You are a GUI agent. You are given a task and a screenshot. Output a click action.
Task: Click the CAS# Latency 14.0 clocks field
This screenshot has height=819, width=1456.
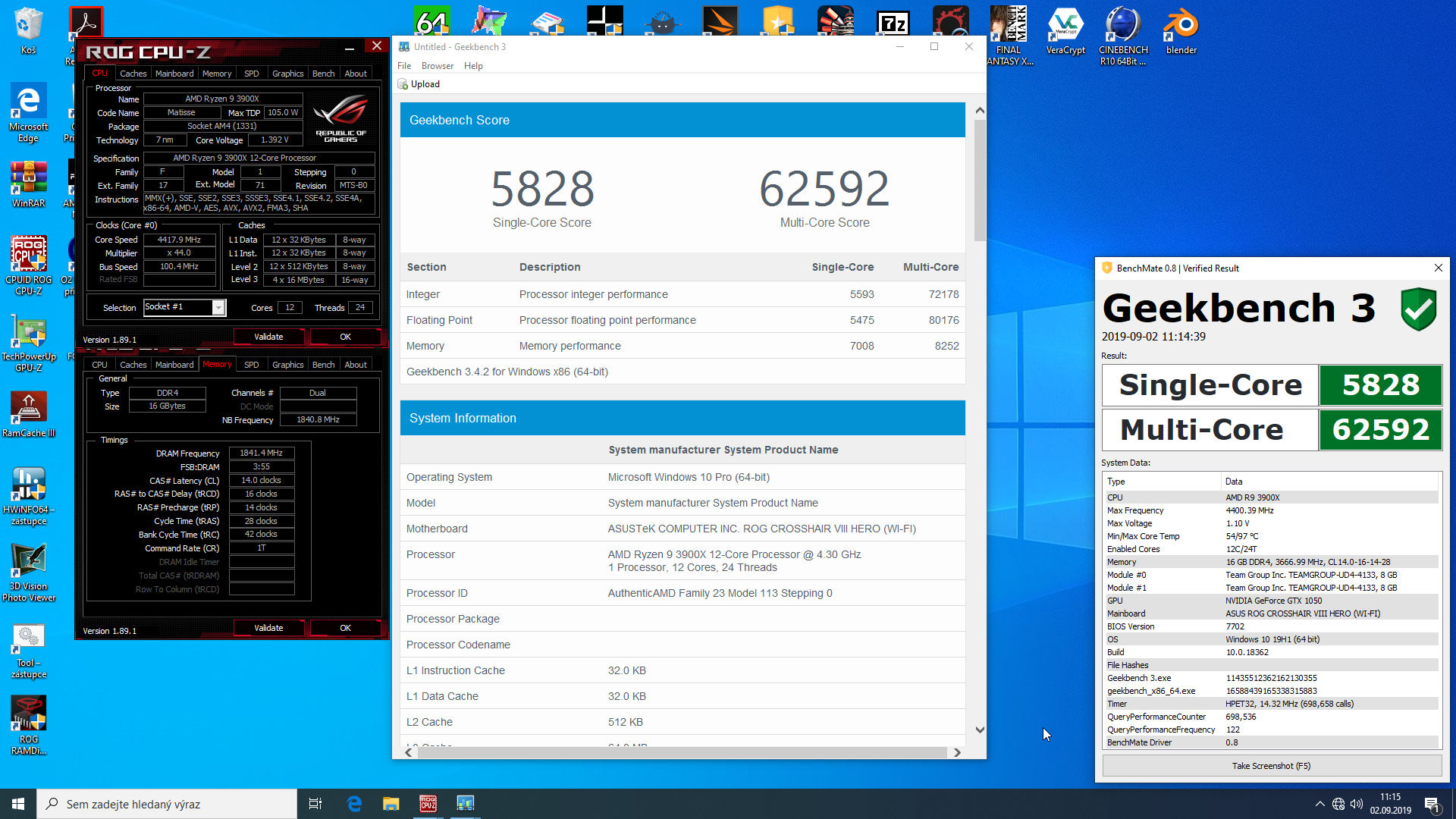tap(262, 480)
